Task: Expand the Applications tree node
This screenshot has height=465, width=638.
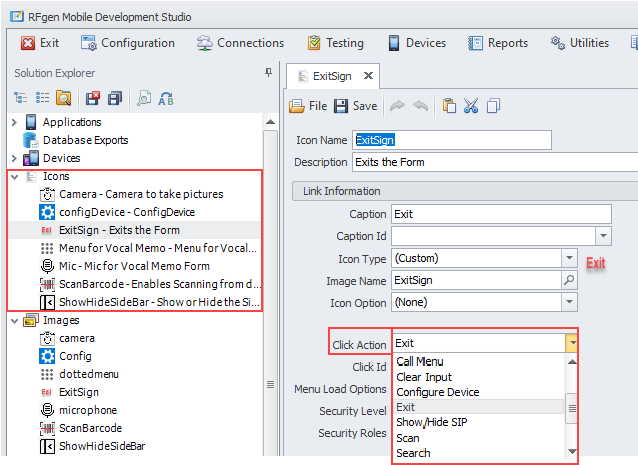Action: (x=14, y=122)
